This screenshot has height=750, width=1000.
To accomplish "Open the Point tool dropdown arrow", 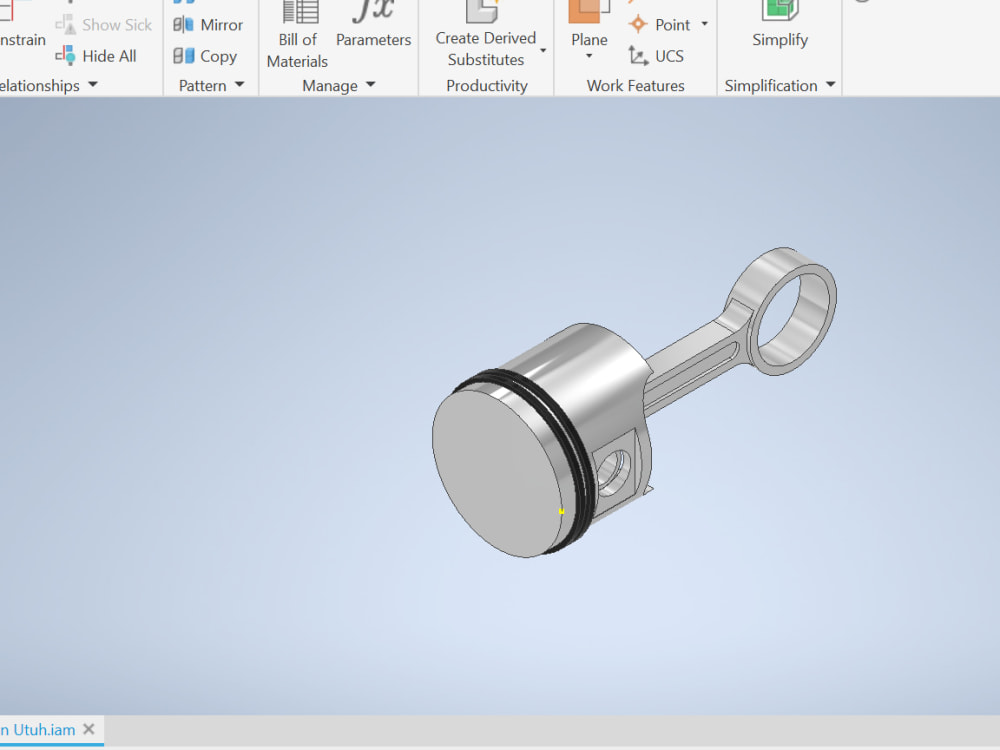I will pos(703,24).
